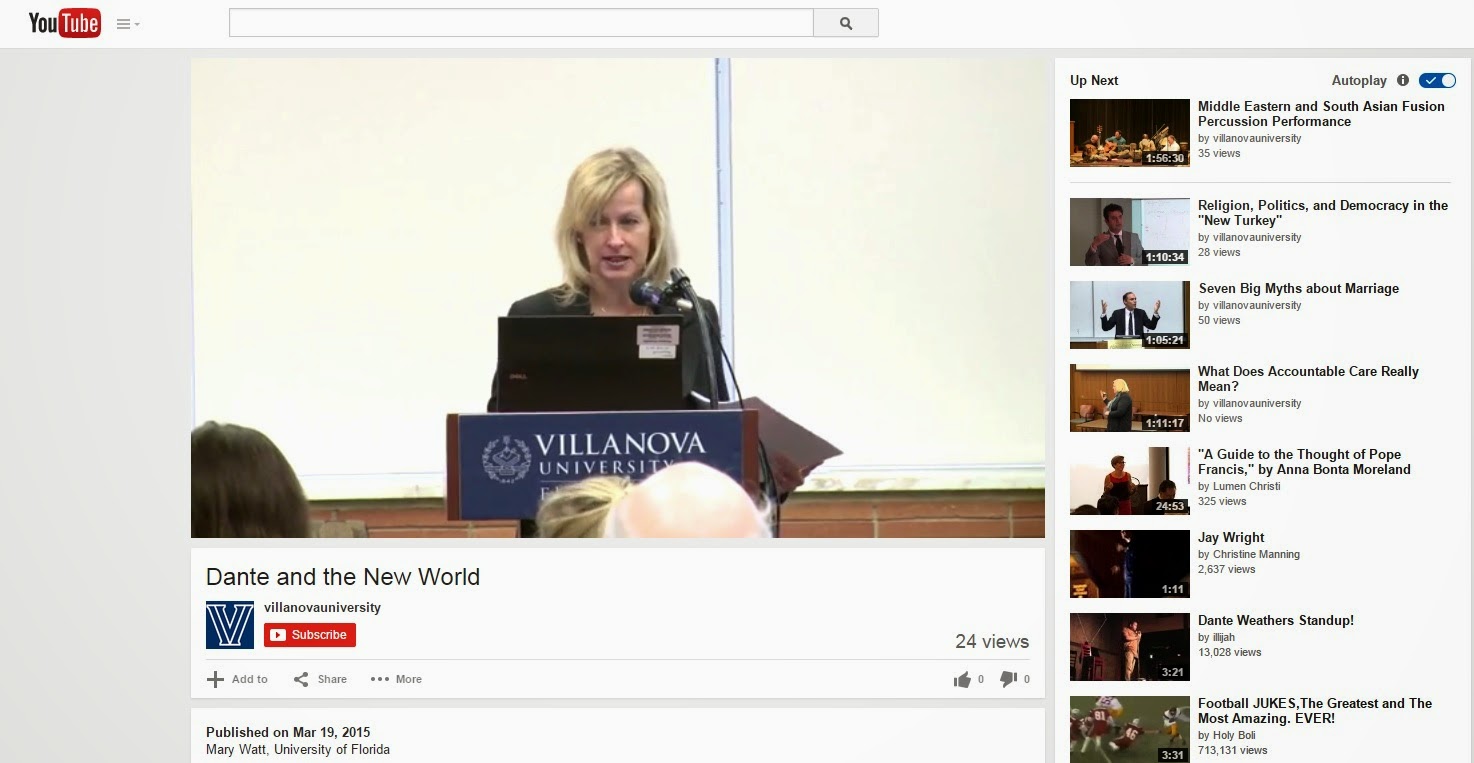Click the 13,028 views text
Screen dimensions: 1474x763
coord(1230,652)
